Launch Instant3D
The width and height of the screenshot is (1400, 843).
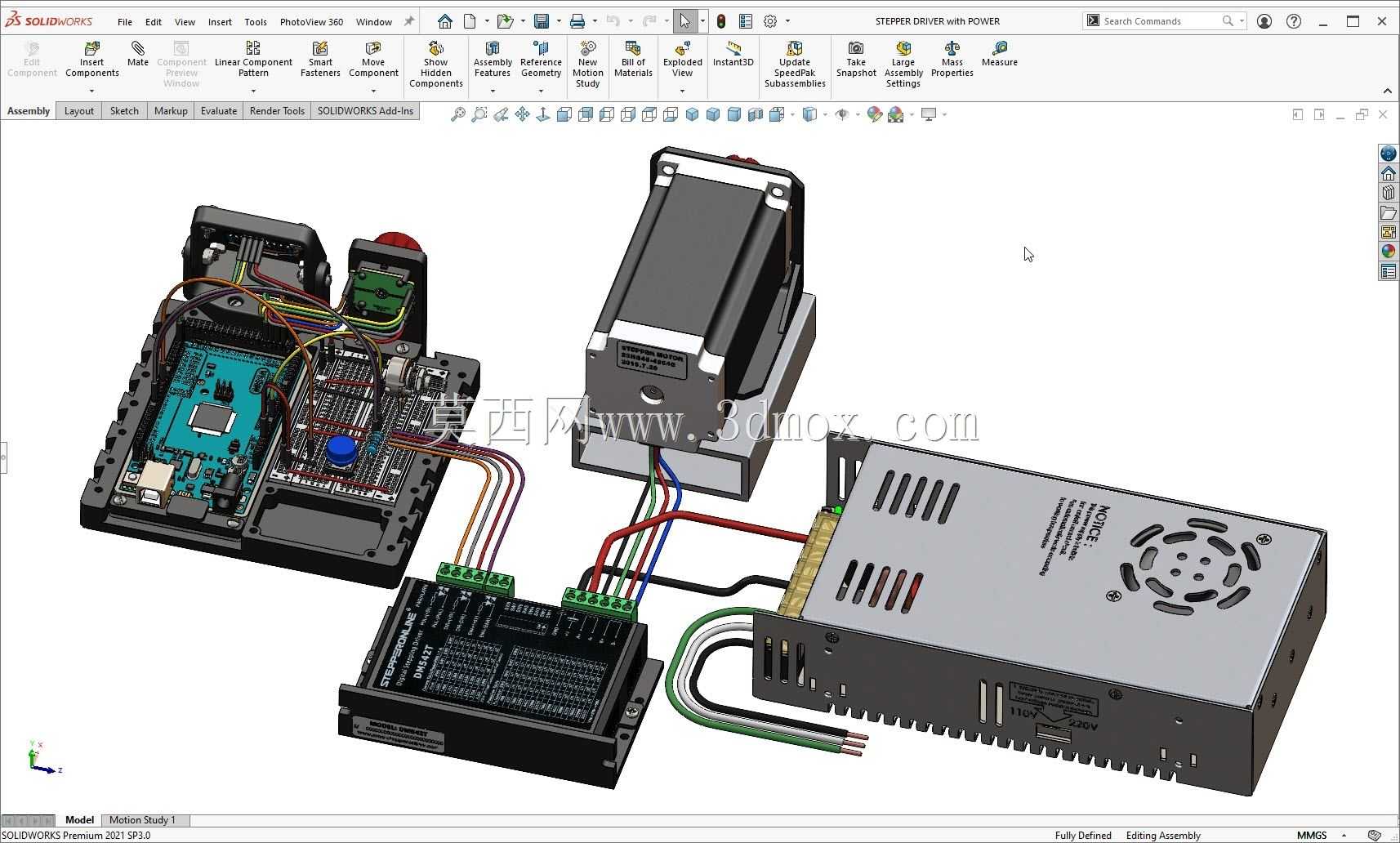click(733, 54)
